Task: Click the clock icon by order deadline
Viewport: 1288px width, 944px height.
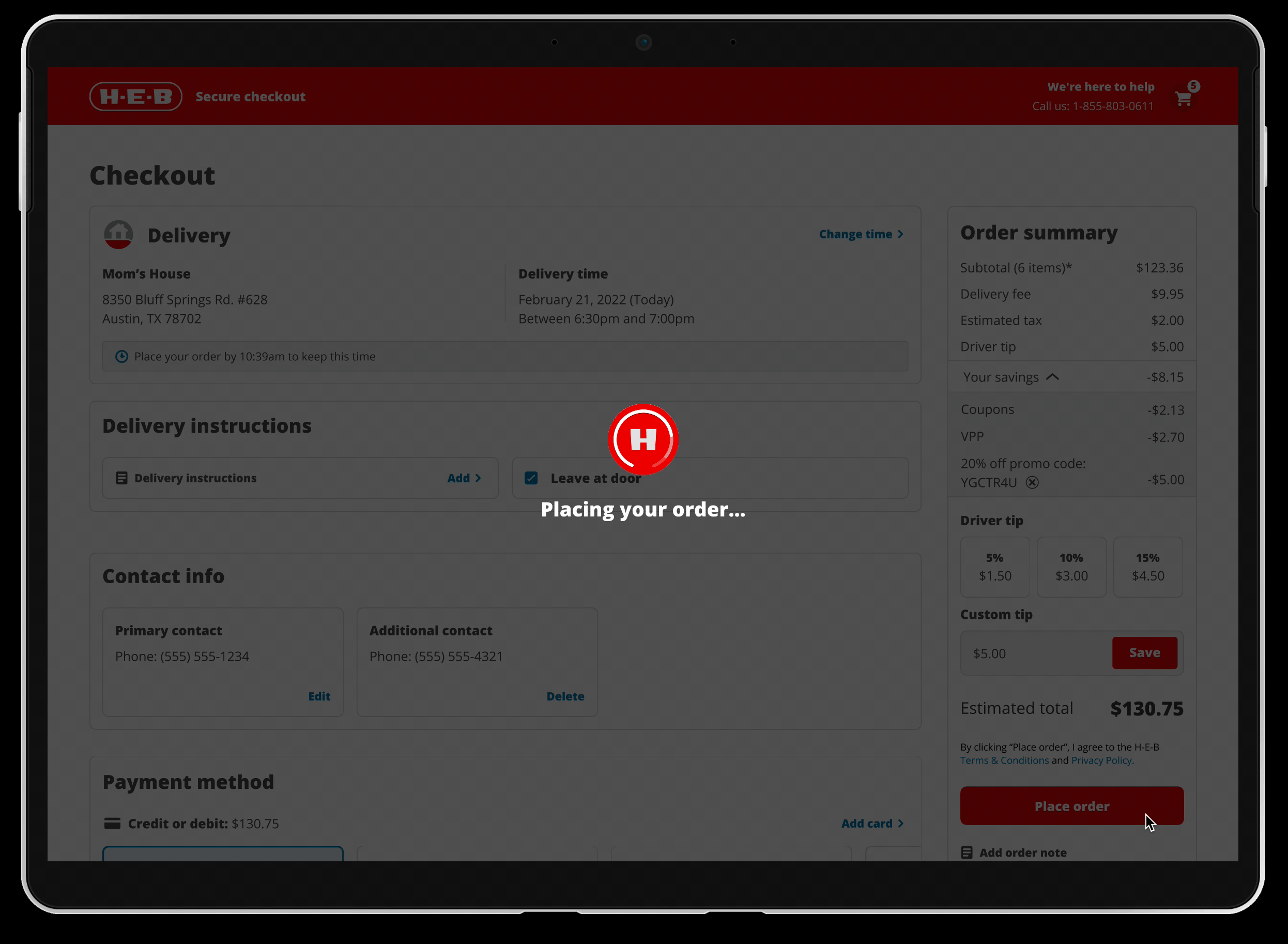Action: click(121, 357)
